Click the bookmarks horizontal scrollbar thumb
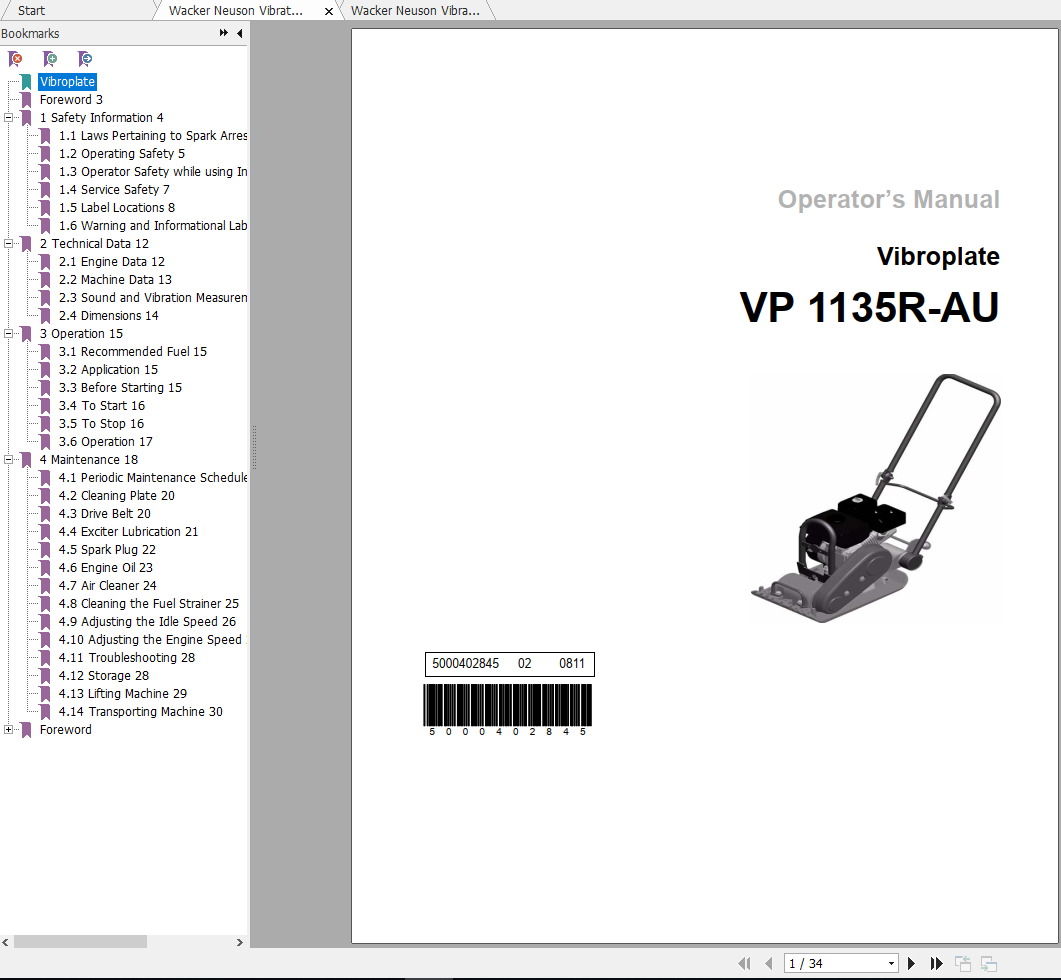 pyautogui.click(x=81, y=941)
